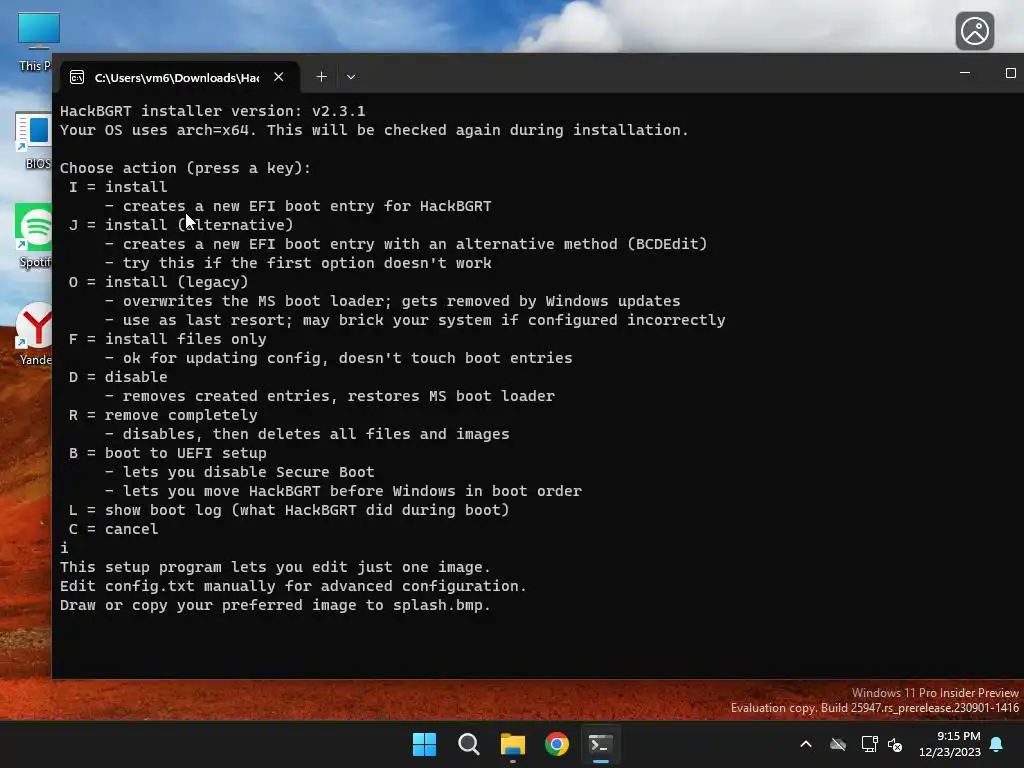Viewport: 1024px width, 768px height.
Task: Click the 'O = install (legacy)' line
Action: [x=159, y=282]
